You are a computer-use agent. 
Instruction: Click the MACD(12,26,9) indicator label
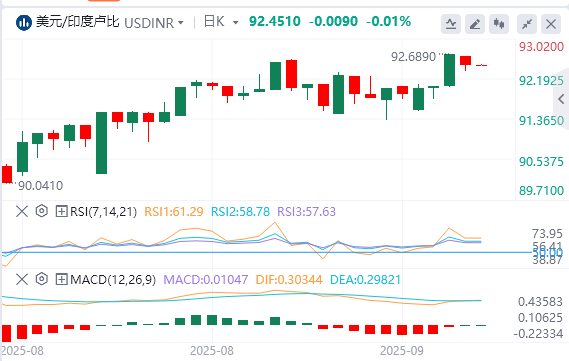tap(113, 279)
